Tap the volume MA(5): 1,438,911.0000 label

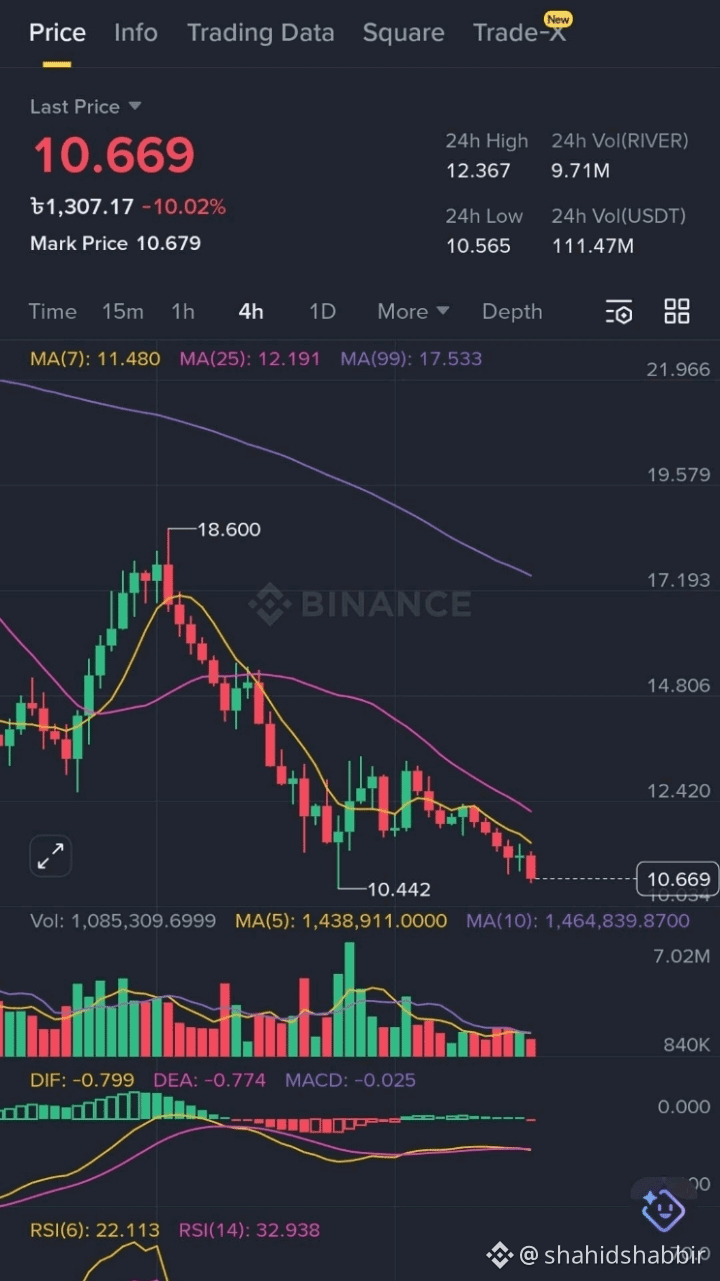coord(341,920)
